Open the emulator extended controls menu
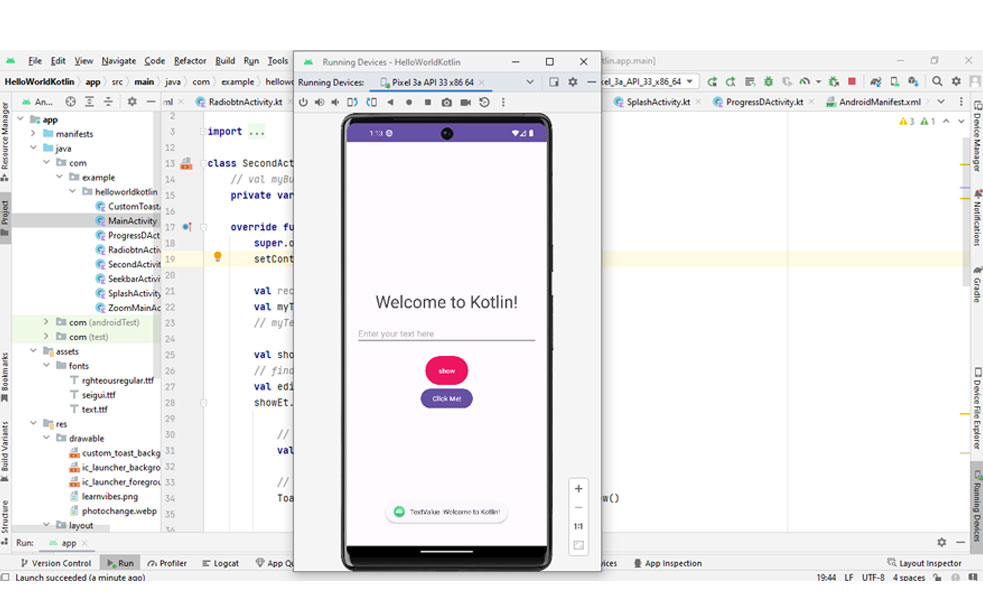 tap(503, 102)
